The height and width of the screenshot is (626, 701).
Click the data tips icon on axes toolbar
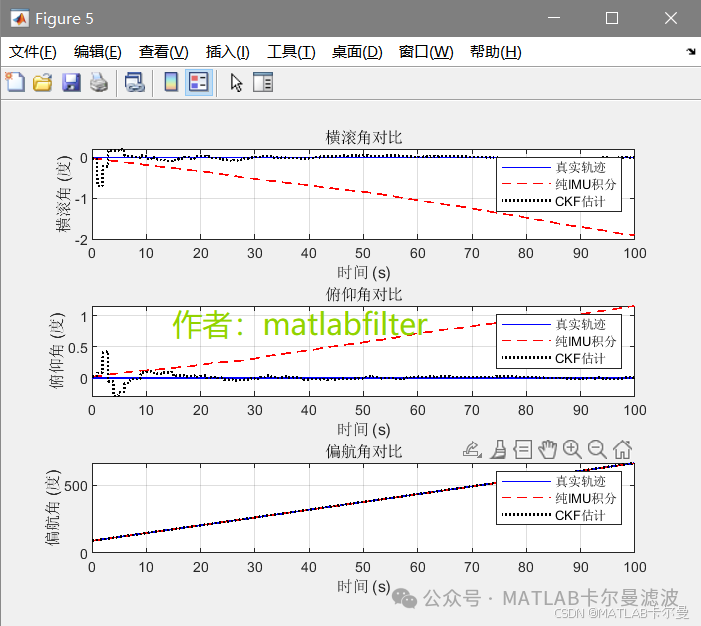[523, 449]
